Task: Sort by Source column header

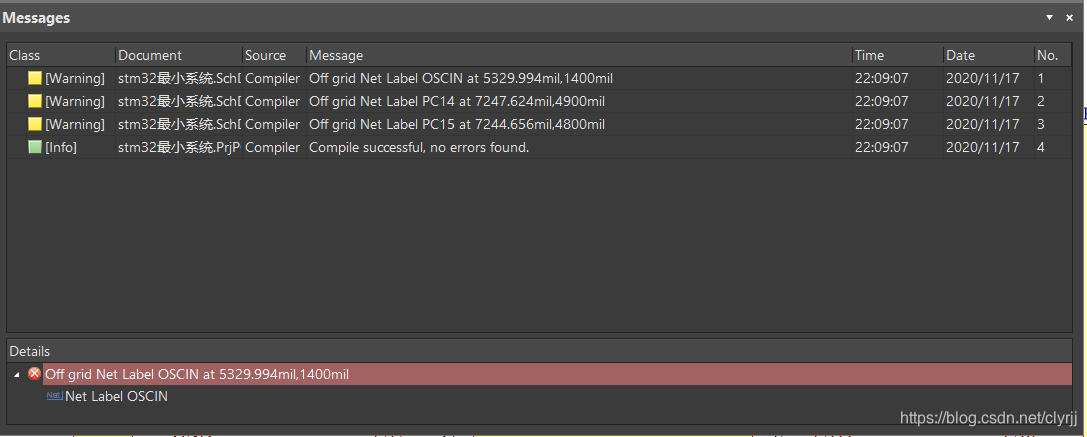Action: (x=272, y=55)
